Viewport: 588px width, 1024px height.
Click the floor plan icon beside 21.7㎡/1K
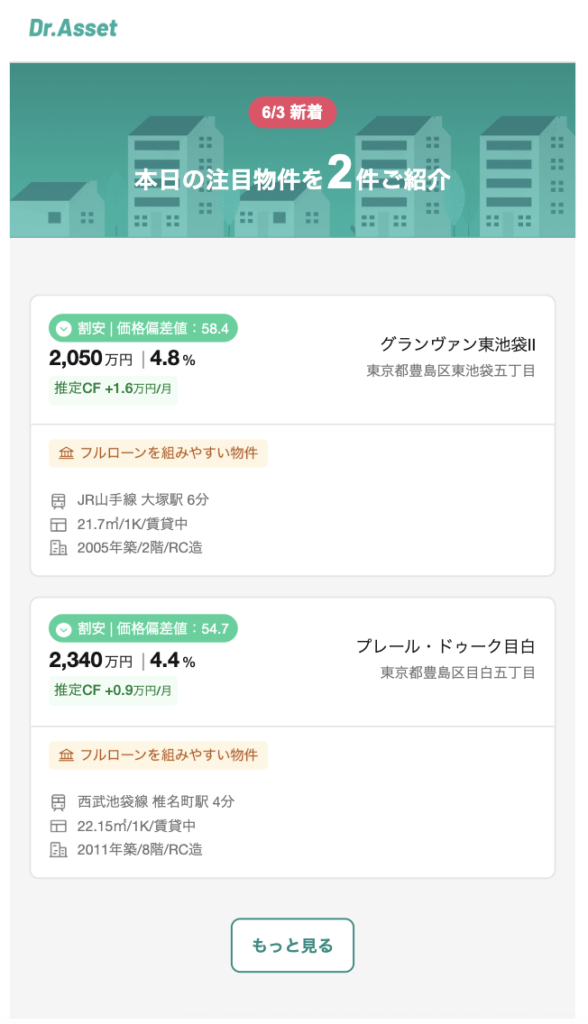click(58, 524)
